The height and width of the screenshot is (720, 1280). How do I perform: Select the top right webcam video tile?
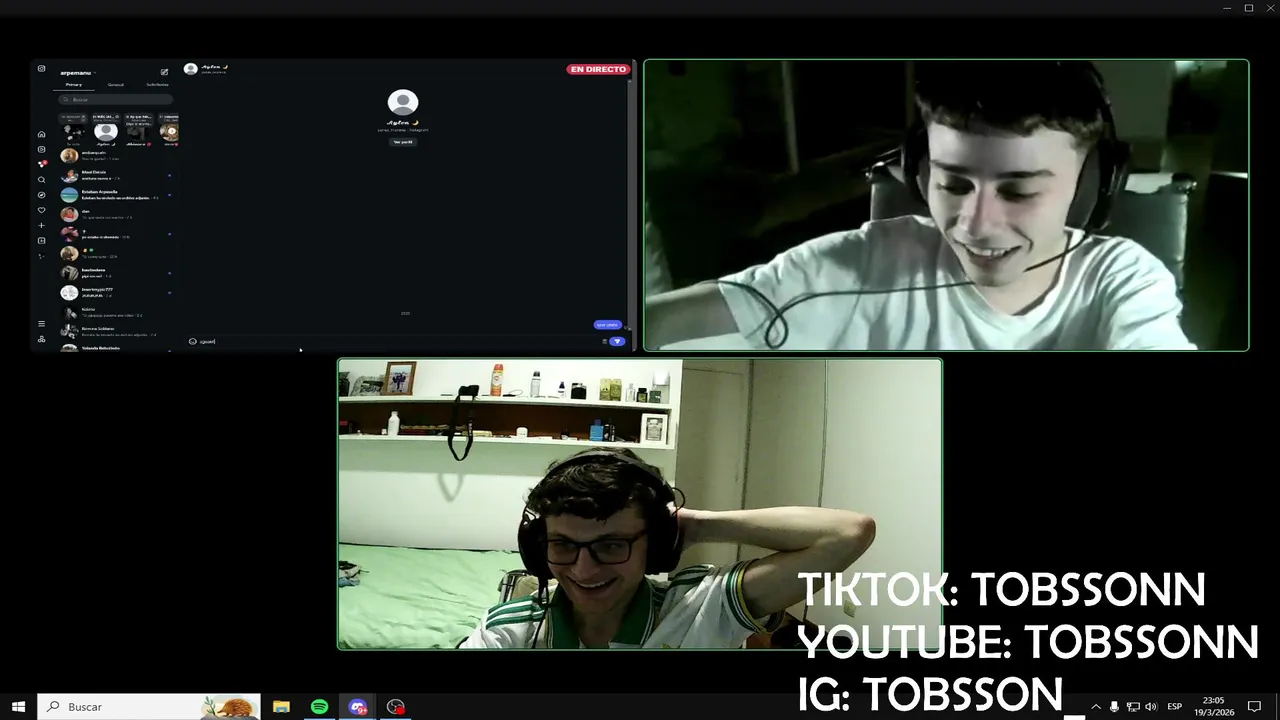(x=946, y=205)
